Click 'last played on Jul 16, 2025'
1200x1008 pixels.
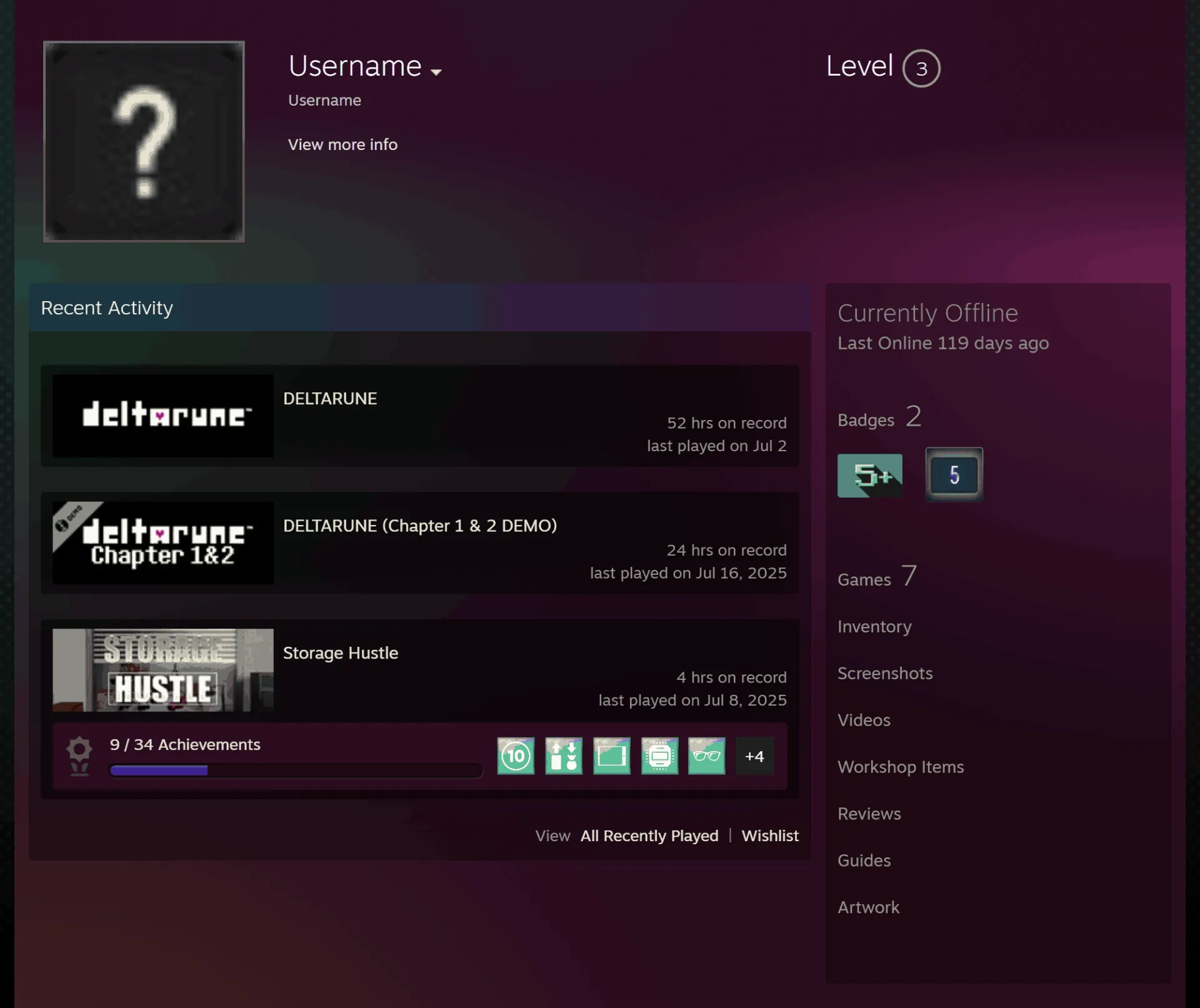[x=688, y=573]
